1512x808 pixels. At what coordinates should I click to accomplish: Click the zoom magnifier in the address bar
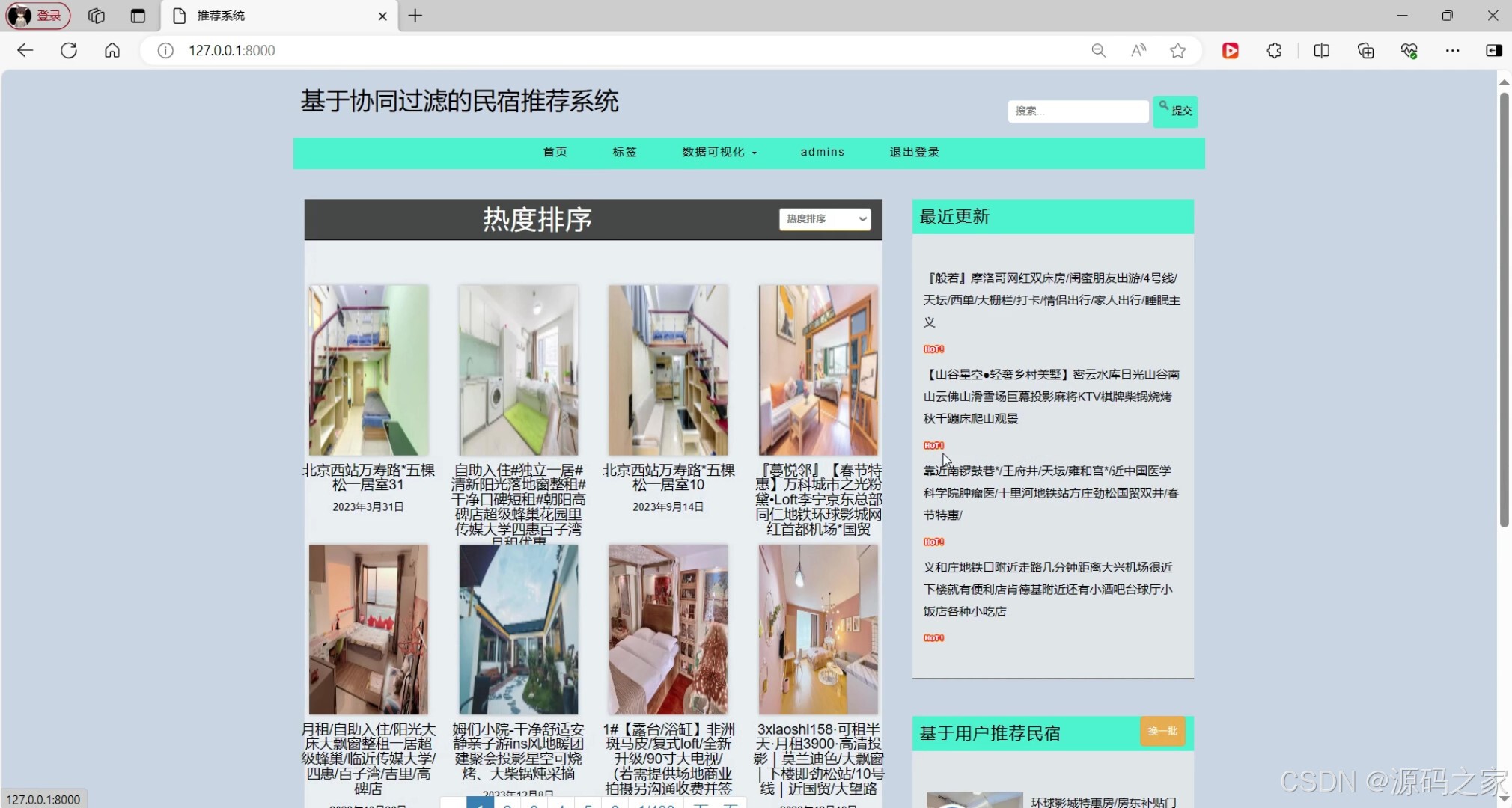(x=1098, y=50)
